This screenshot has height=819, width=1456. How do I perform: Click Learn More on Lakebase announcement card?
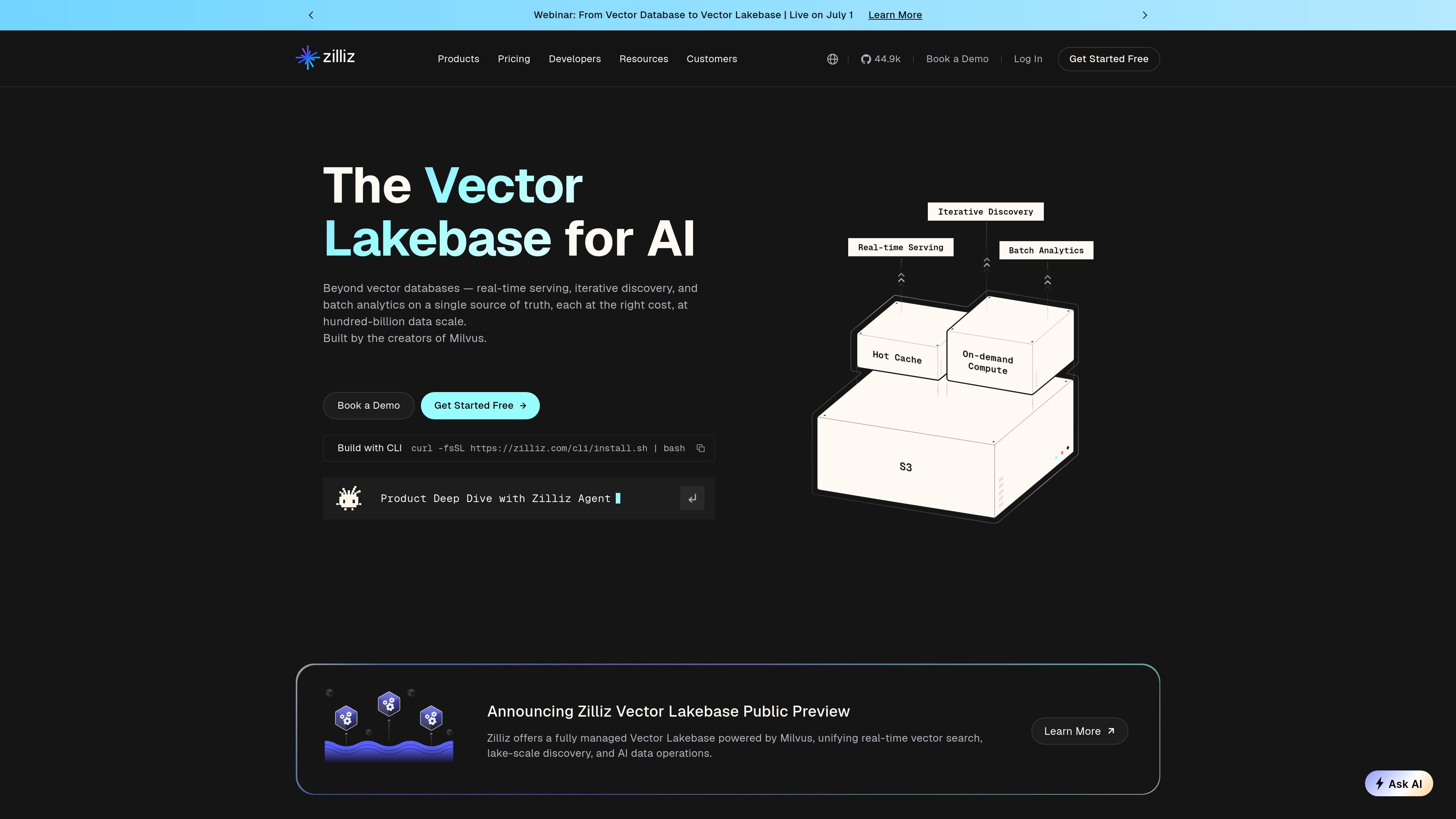click(x=1079, y=731)
